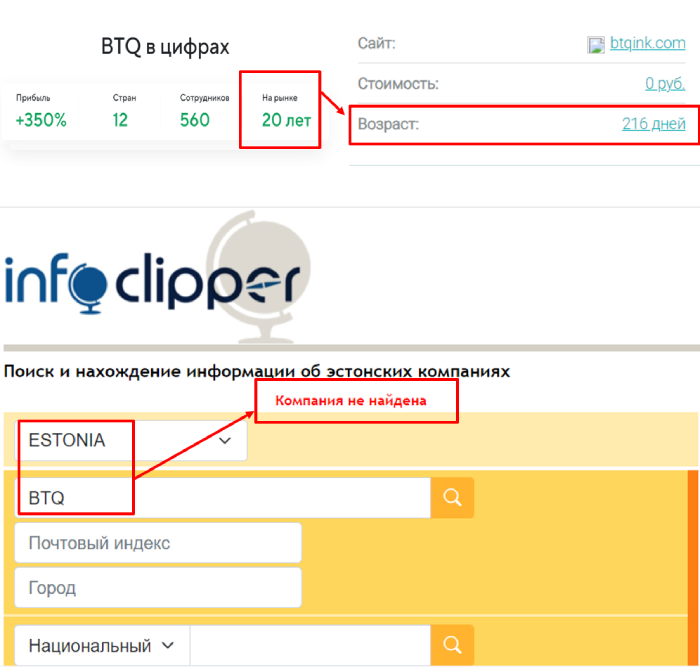The image size is (700, 667).
Task: Click the Стоимость: label
Action: [x=398, y=83]
